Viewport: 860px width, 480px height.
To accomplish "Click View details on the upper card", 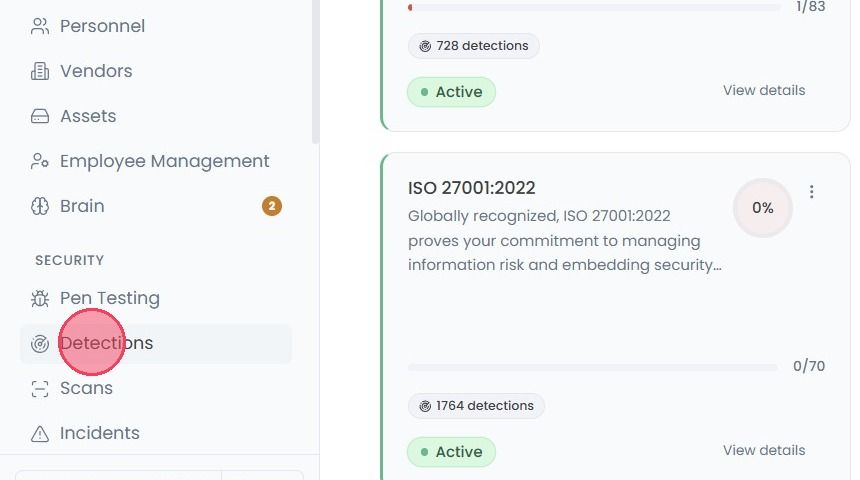I will tap(763, 90).
